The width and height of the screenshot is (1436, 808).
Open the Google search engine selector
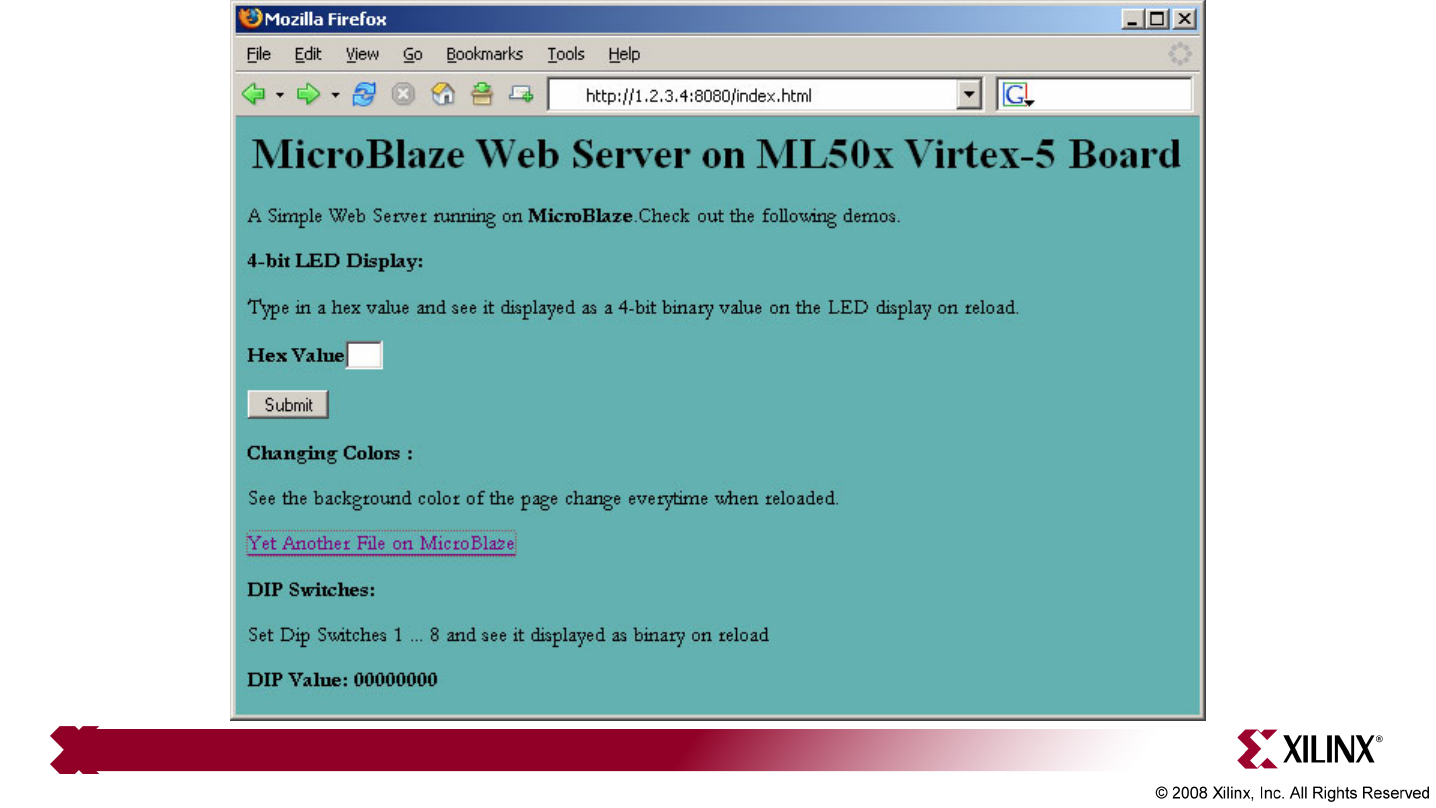click(x=1018, y=96)
